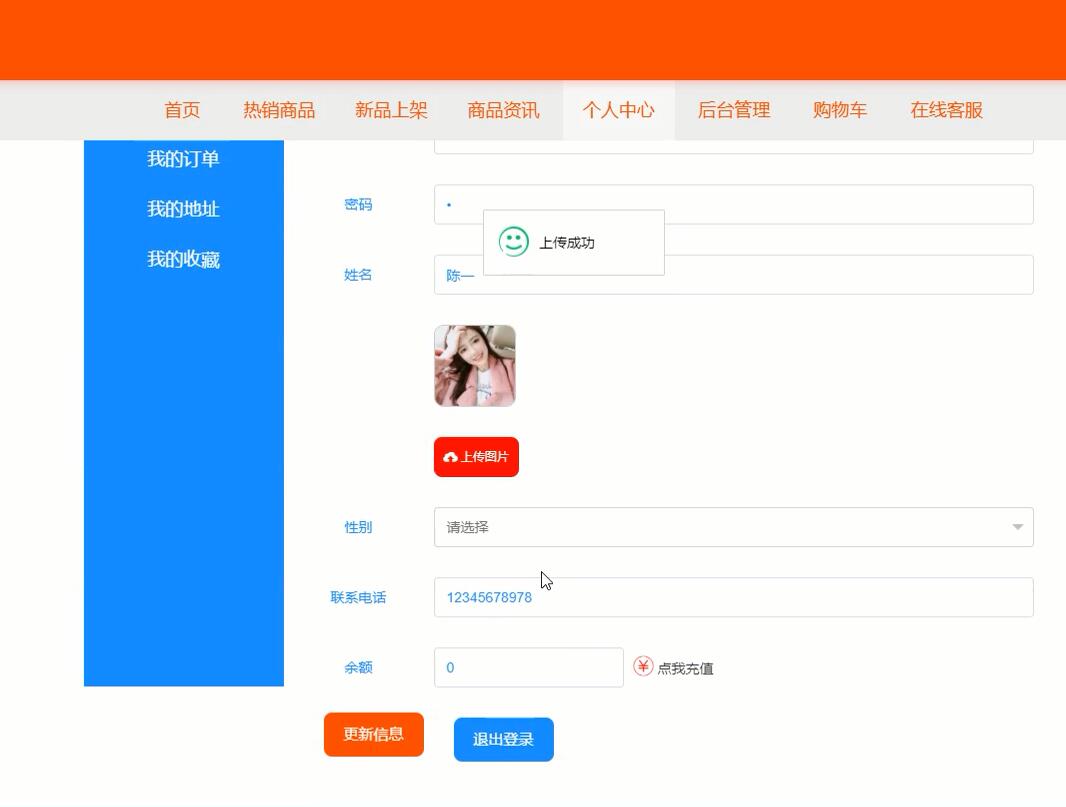Switch to the 个人中心 tab
The image size is (1066, 807).
tap(619, 111)
